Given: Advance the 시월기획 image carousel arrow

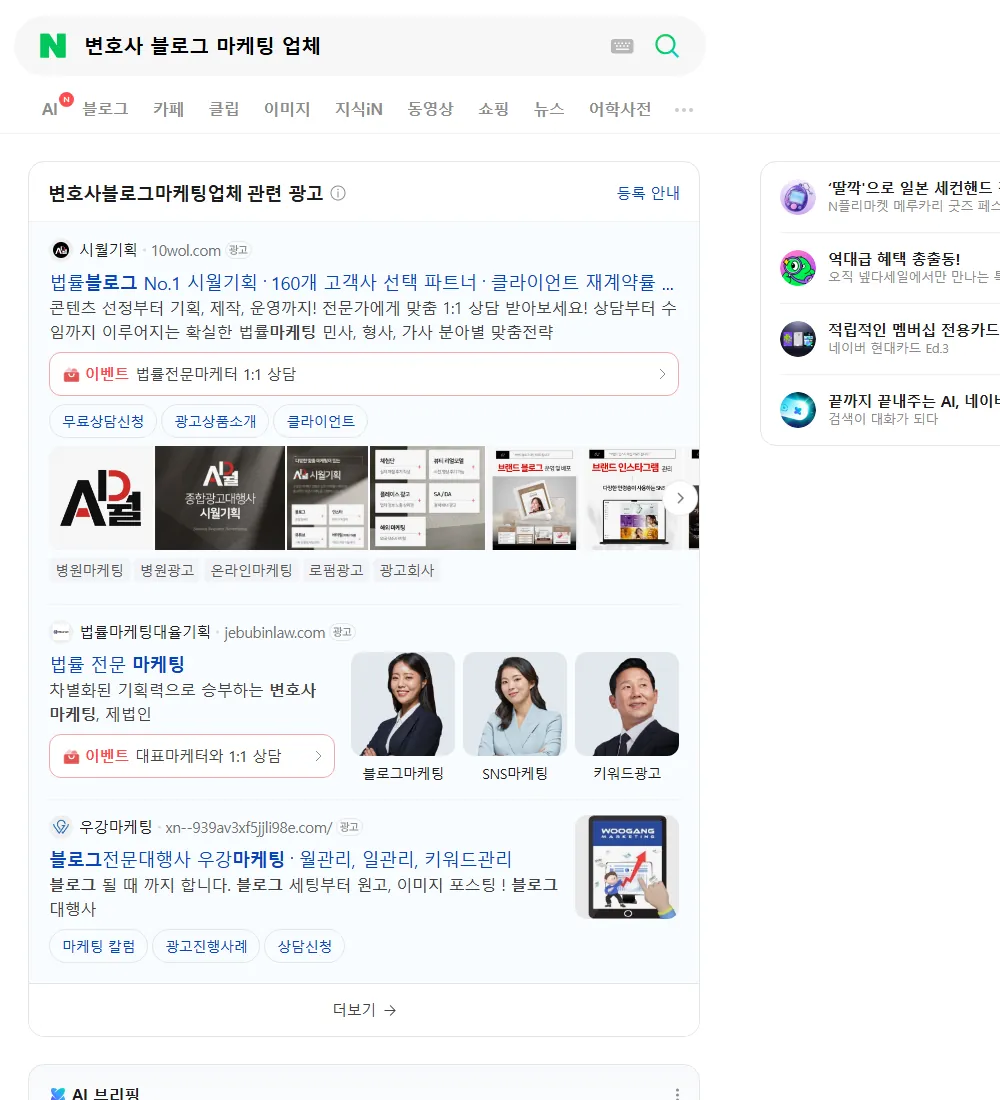Looking at the screenshot, I should 680,498.
